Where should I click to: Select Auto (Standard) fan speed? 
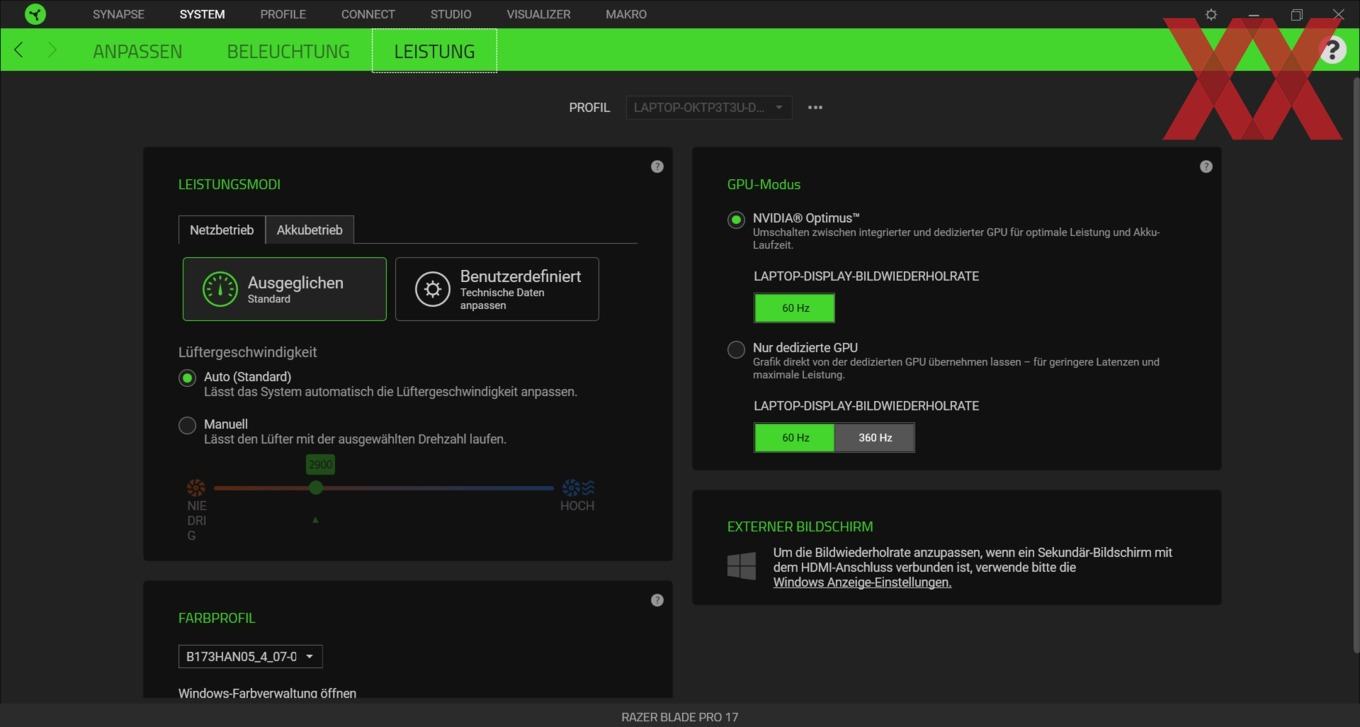click(187, 378)
